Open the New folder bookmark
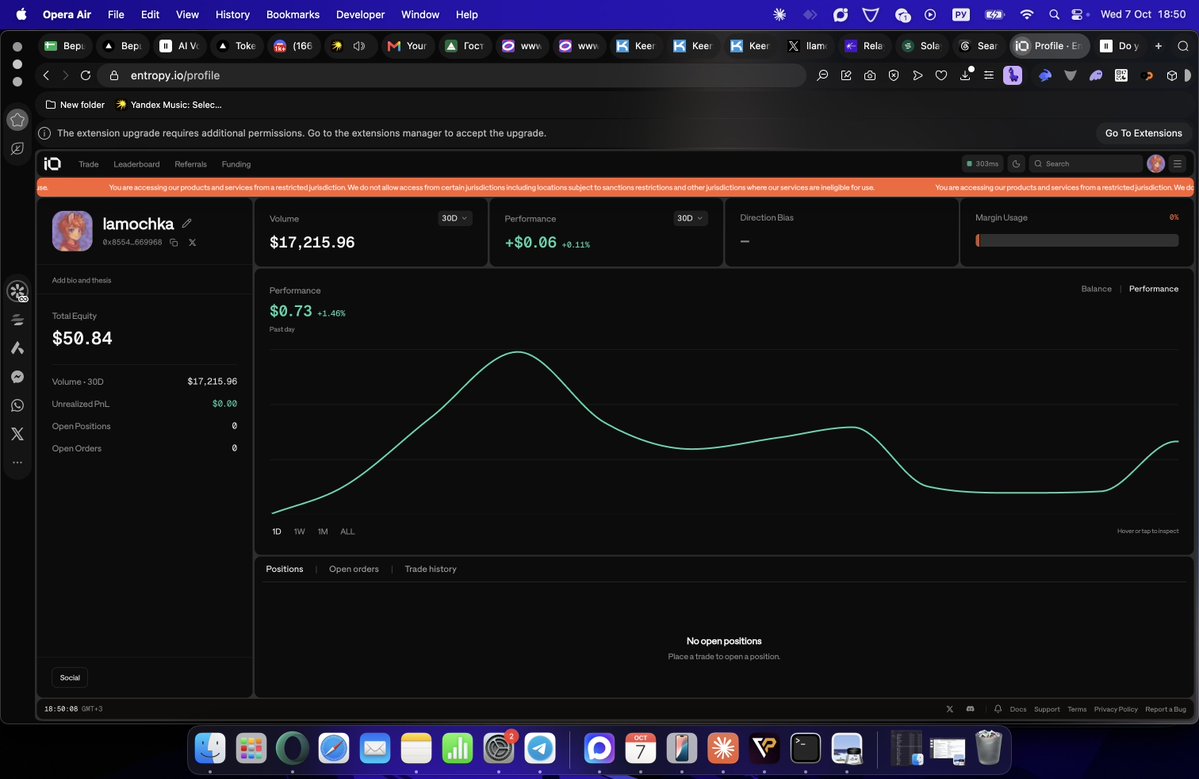The width and height of the screenshot is (1199, 779). (x=75, y=105)
